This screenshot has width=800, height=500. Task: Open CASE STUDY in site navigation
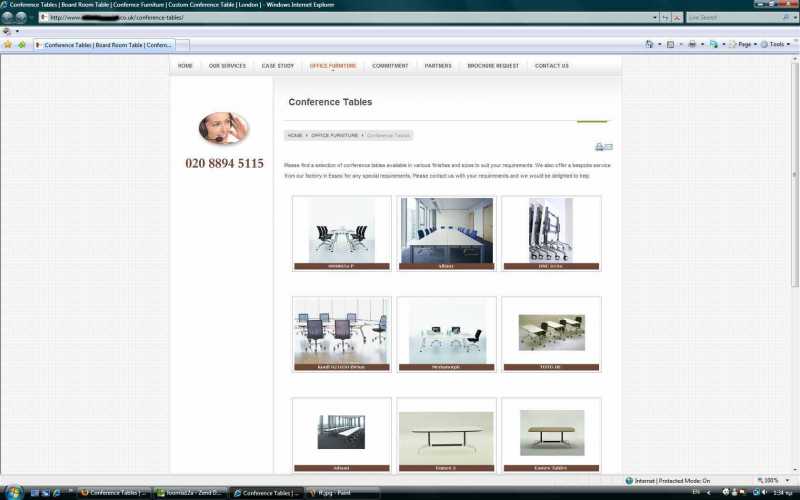[278, 66]
